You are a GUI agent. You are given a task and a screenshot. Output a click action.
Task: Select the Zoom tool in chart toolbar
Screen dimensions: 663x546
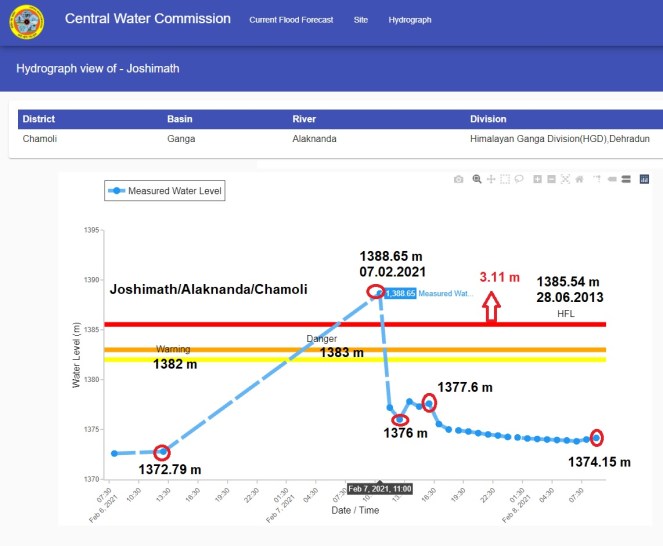coord(477,179)
